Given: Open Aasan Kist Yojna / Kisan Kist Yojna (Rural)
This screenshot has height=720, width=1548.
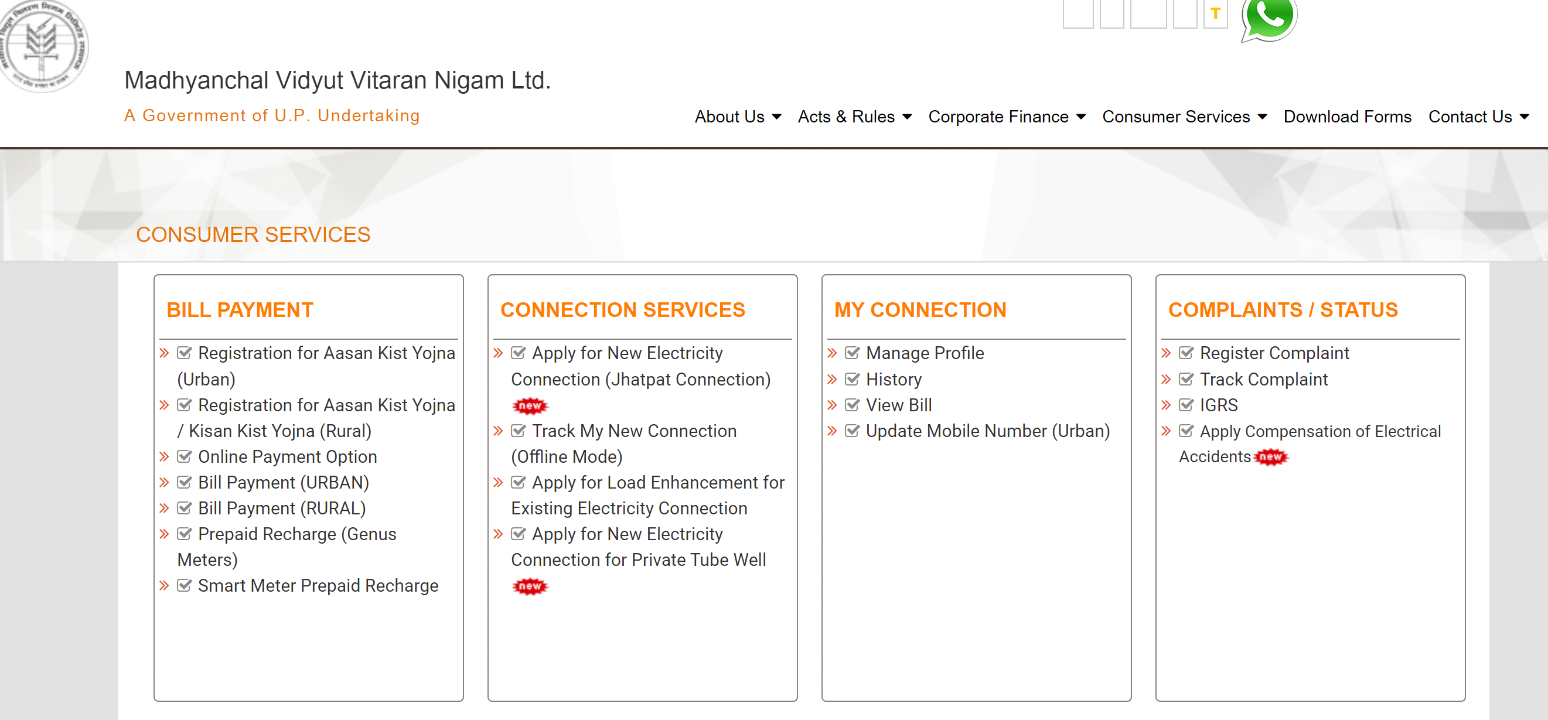Looking at the screenshot, I should (x=316, y=418).
